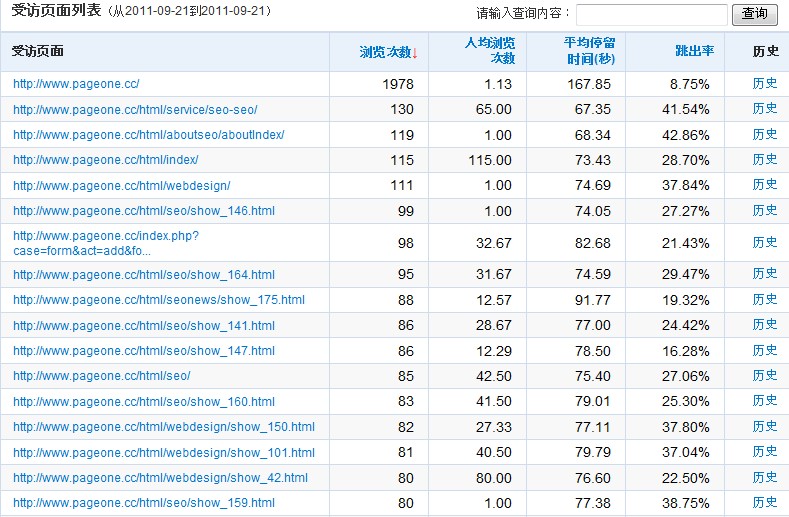View 历史 for show_159.html row

[x=765, y=502]
